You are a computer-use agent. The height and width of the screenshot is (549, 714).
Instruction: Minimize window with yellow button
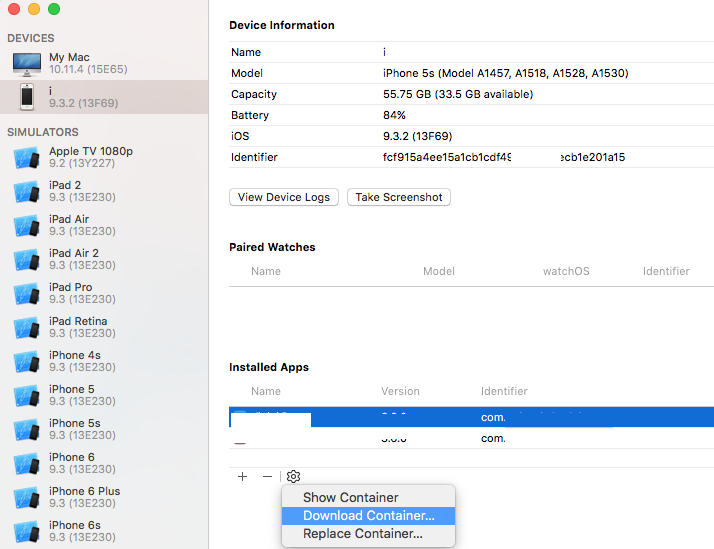coord(34,9)
